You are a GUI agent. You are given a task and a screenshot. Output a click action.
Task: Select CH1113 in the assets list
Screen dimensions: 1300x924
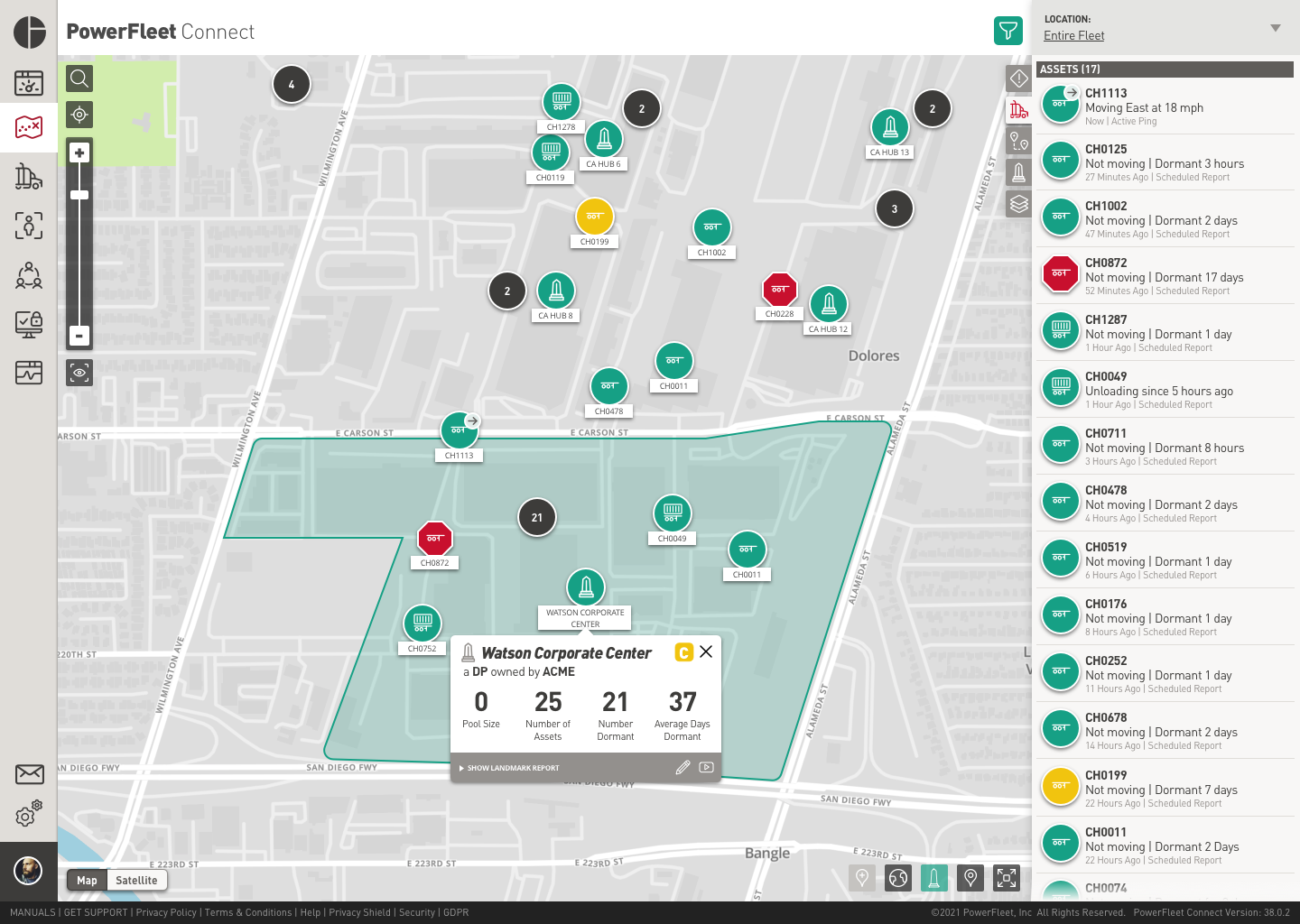[x=1165, y=106]
